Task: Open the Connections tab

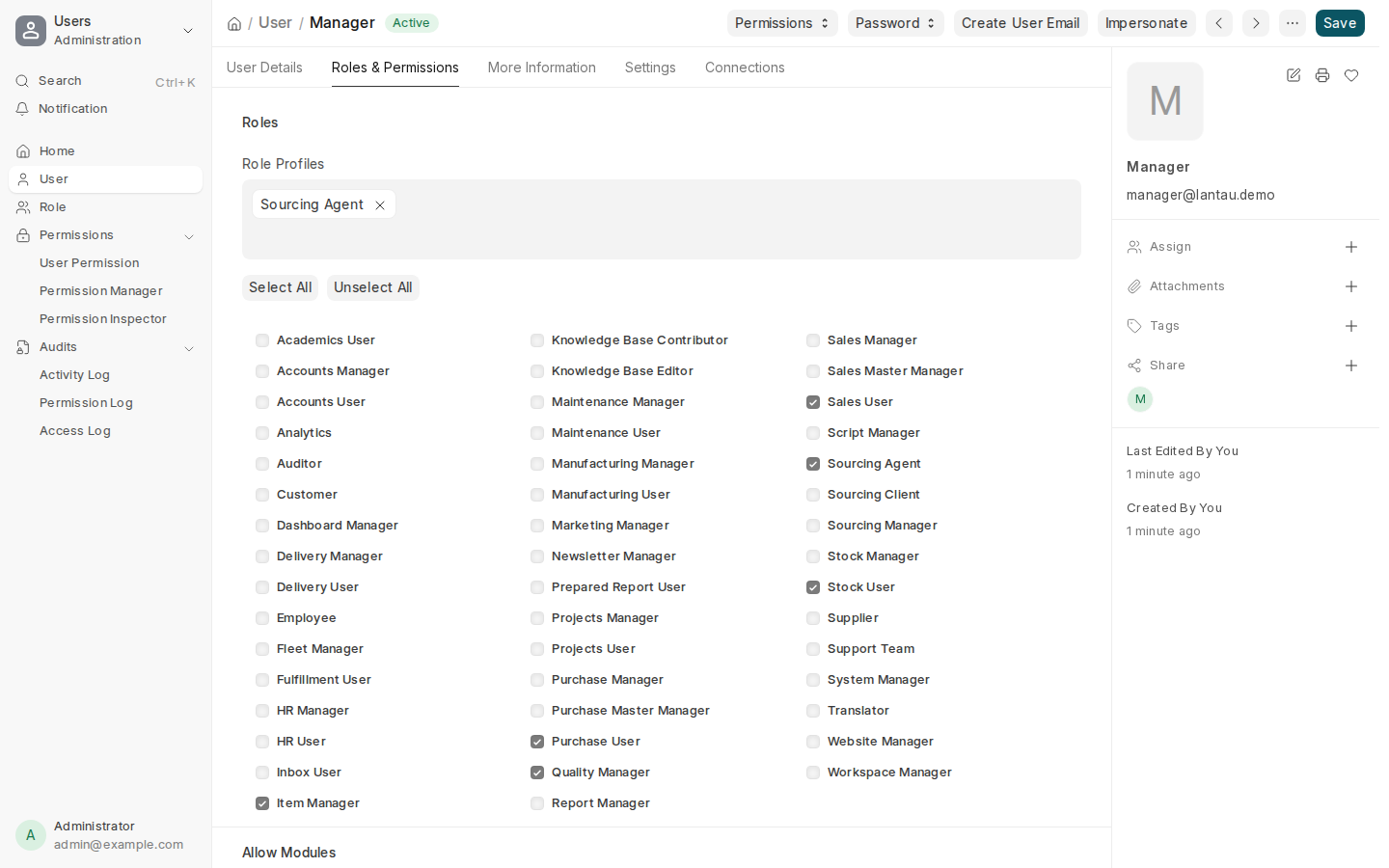Action: click(745, 68)
